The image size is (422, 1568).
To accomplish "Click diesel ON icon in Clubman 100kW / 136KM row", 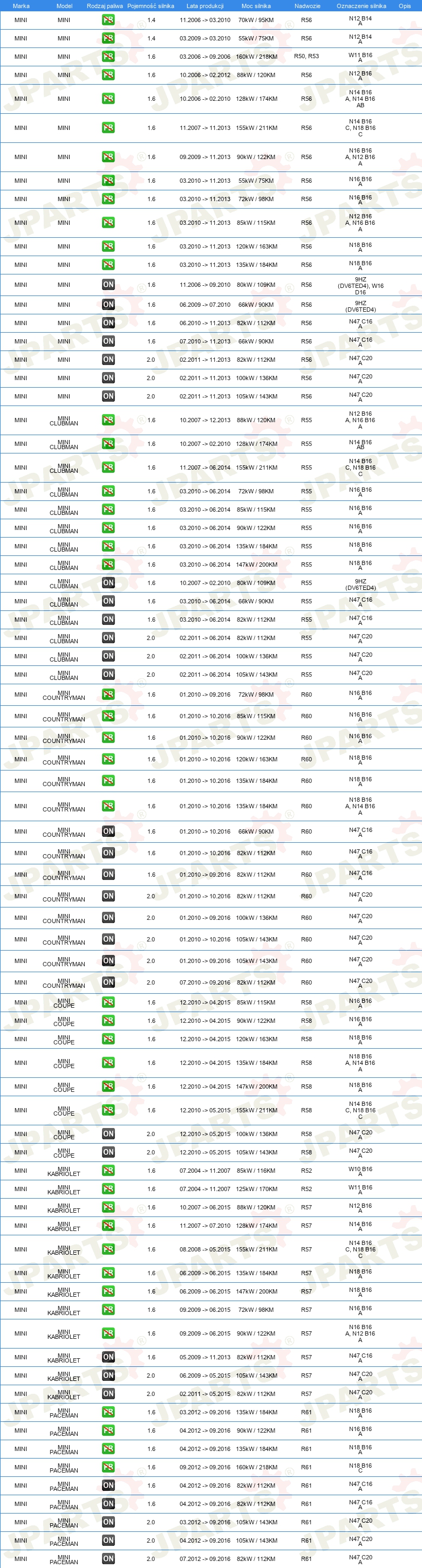I will (108, 656).
